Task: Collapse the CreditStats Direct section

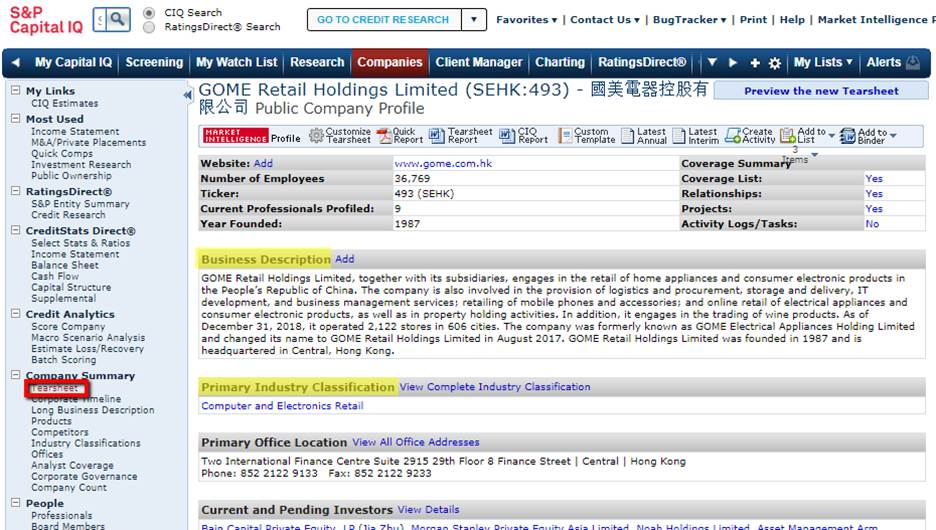Action: (x=16, y=230)
